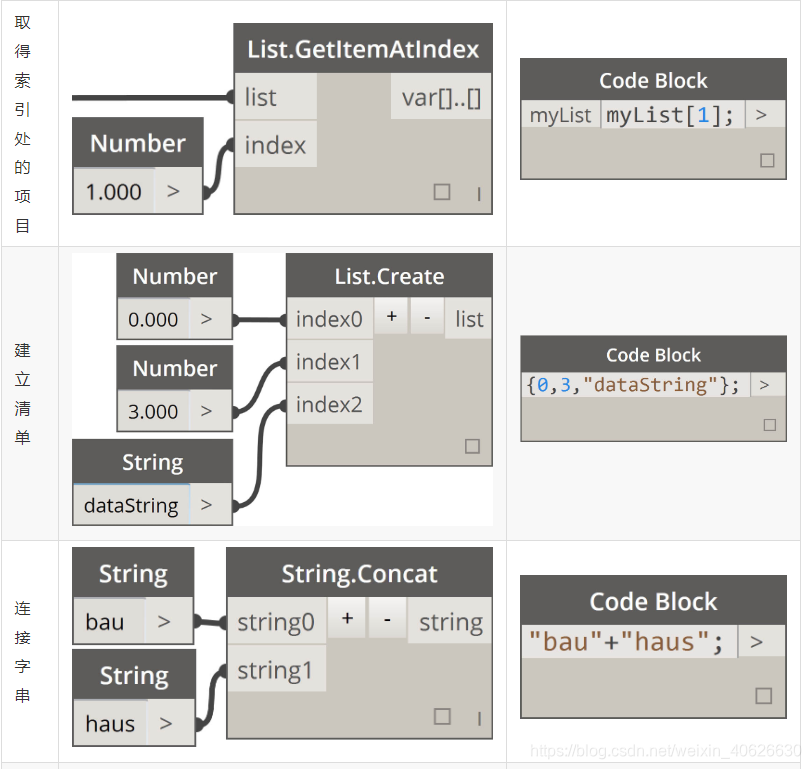Click the index0 input port on List.Create
The image size is (811, 769).
point(330,318)
